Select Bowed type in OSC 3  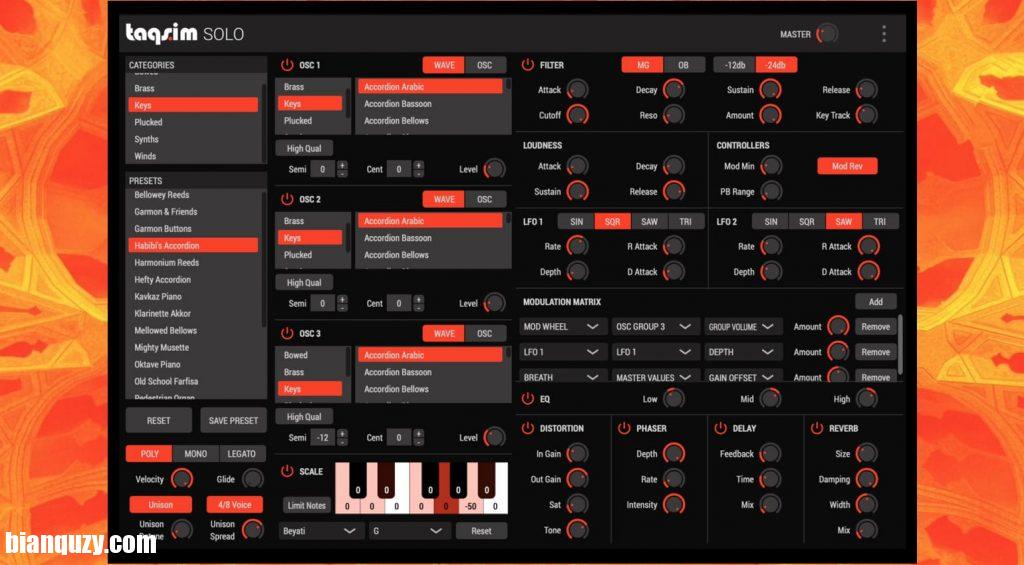[x=310, y=355]
